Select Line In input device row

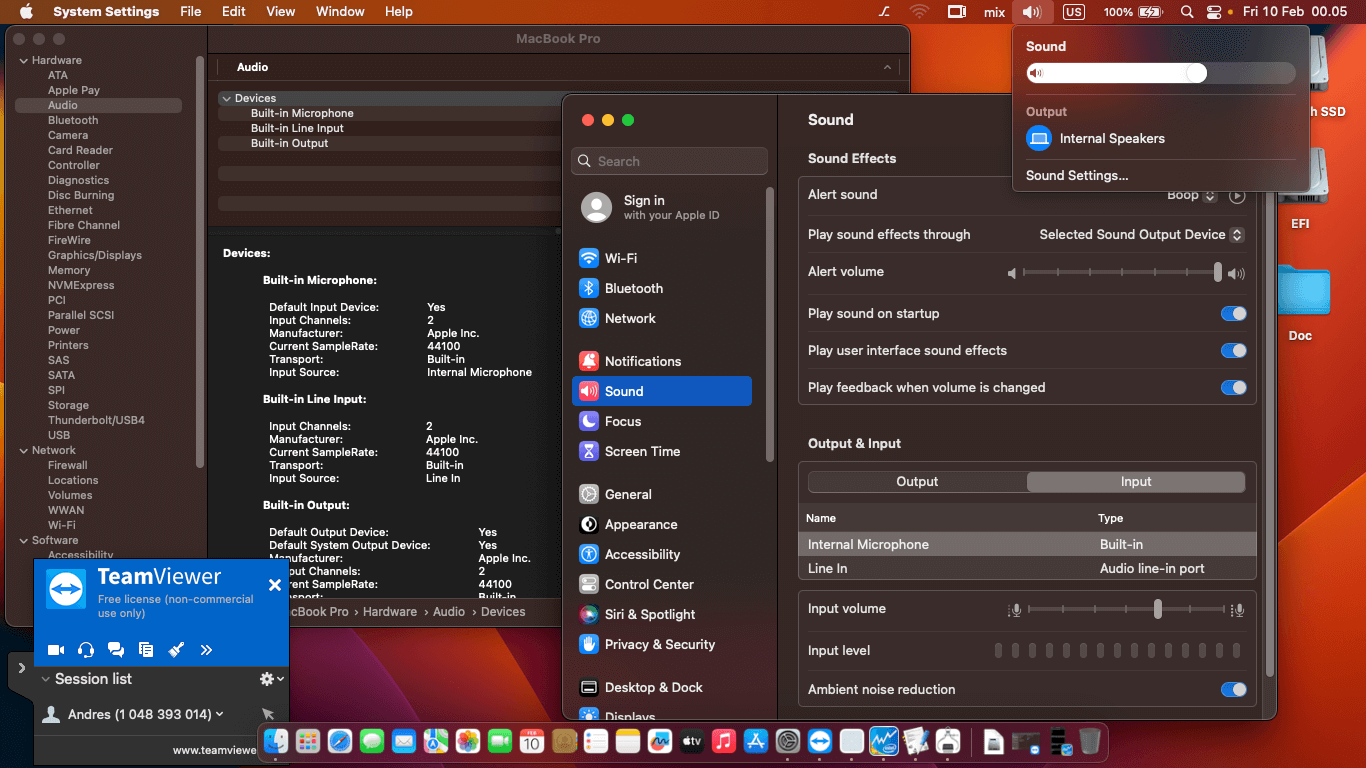tap(1027, 569)
